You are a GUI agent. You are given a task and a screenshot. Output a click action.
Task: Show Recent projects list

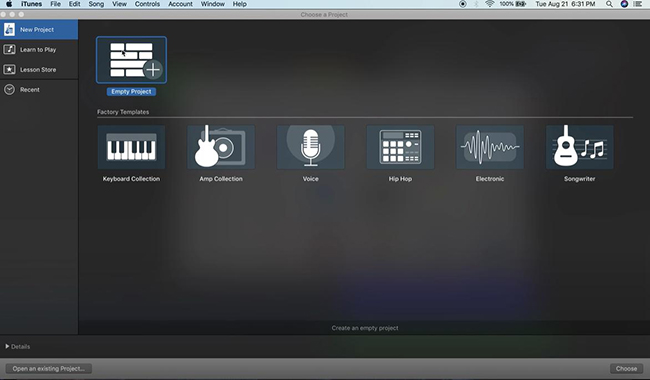(30, 90)
